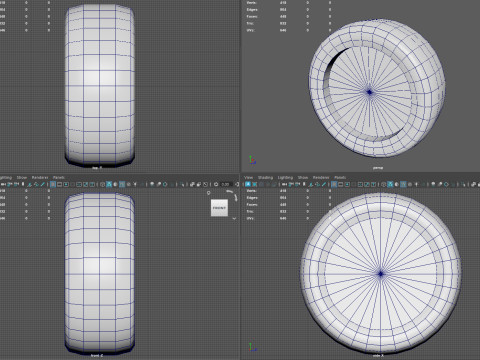The image size is (480, 360).
Task: Click Lock Camera icon in front panel toolbar
Action: (x=10, y=184)
